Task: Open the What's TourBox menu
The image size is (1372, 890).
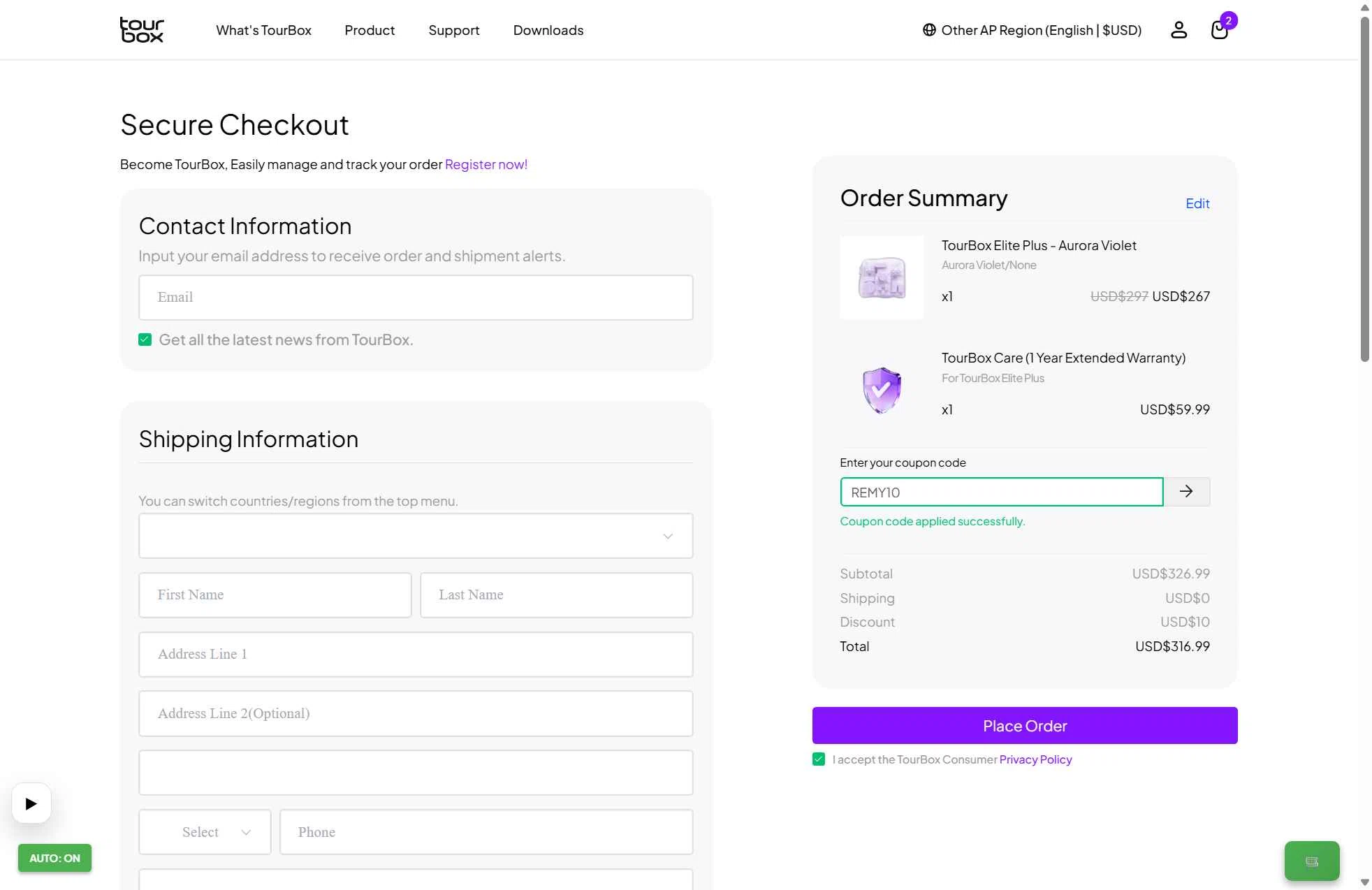Action: point(263,30)
